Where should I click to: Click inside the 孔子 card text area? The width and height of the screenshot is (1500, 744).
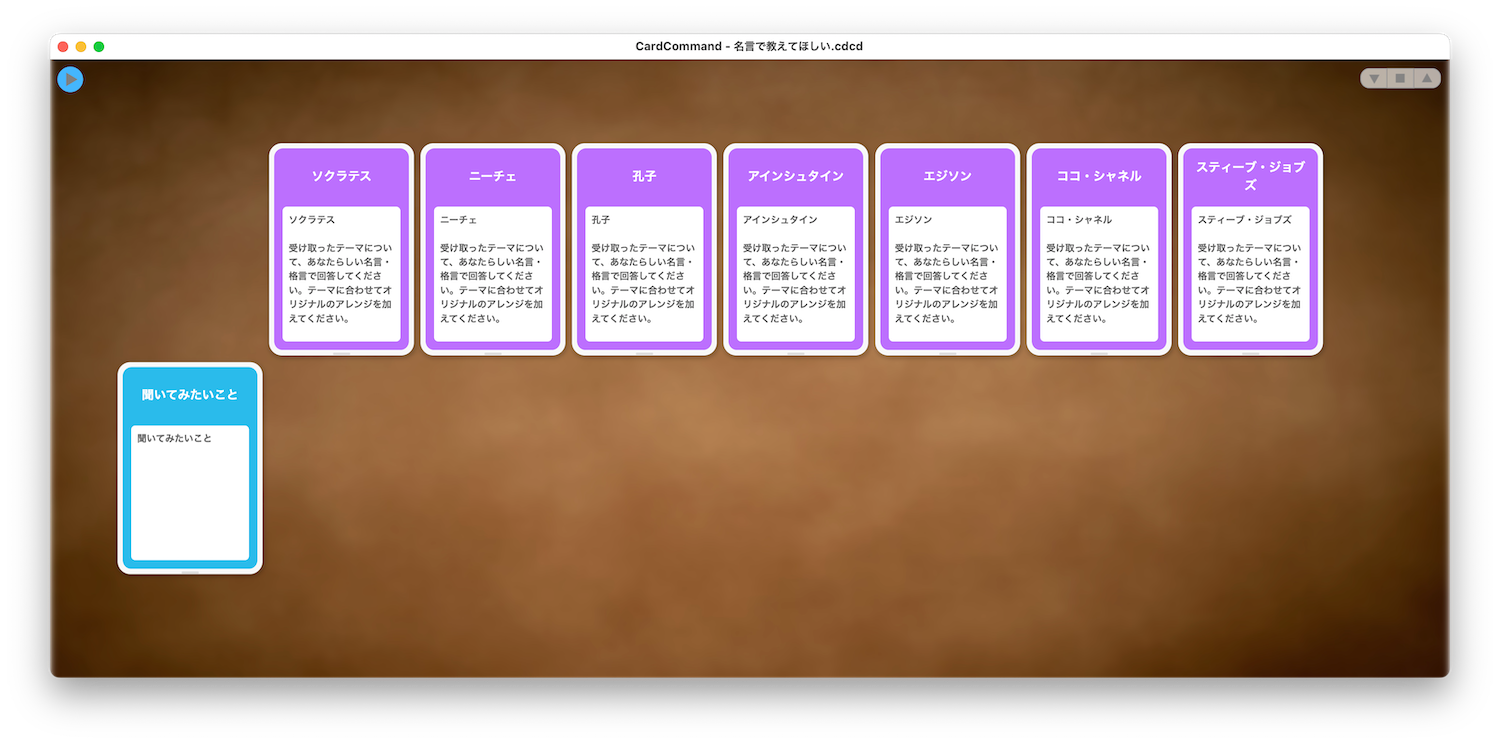pyautogui.click(x=644, y=274)
